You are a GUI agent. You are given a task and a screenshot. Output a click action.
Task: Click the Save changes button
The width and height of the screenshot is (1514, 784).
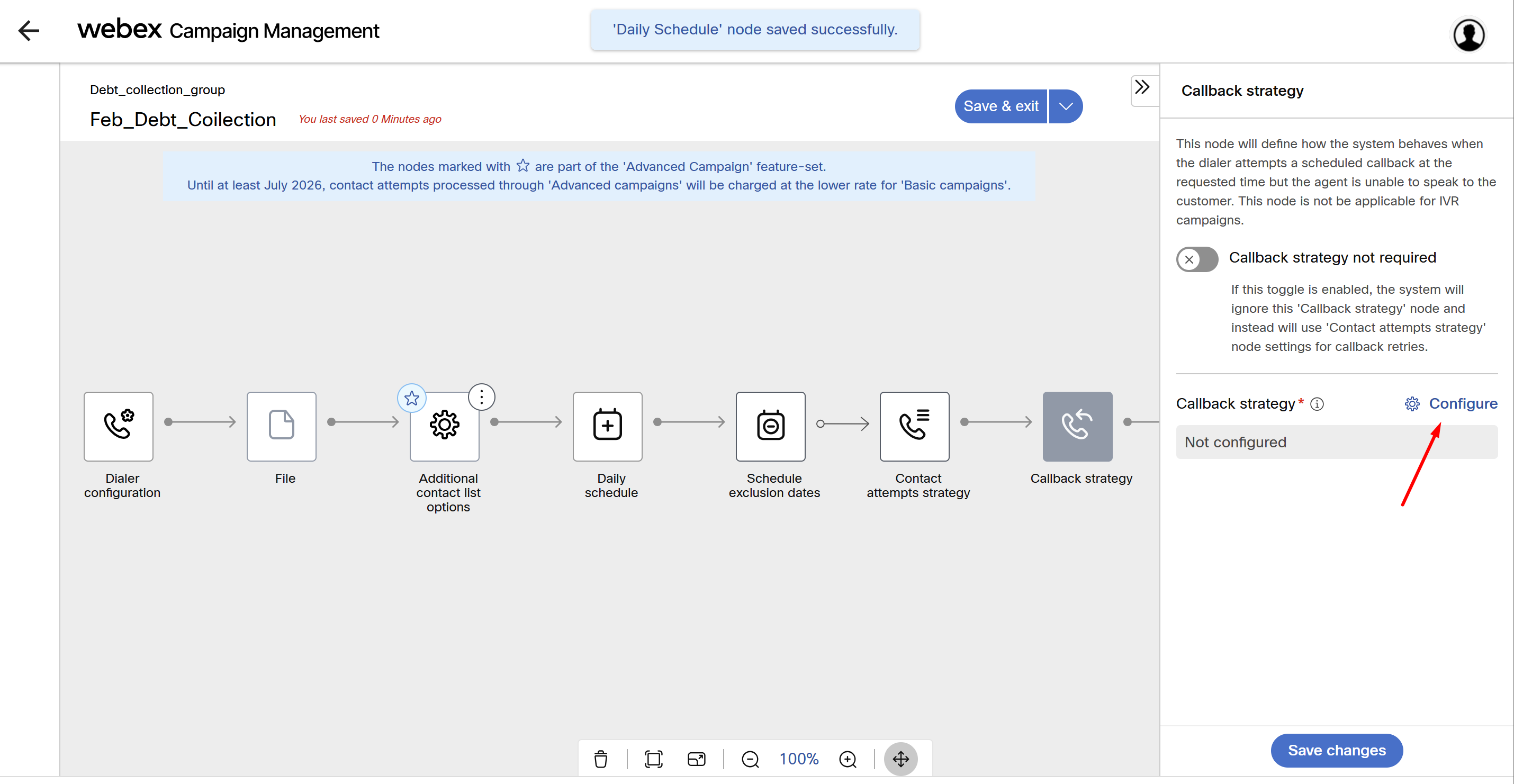(1336, 750)
